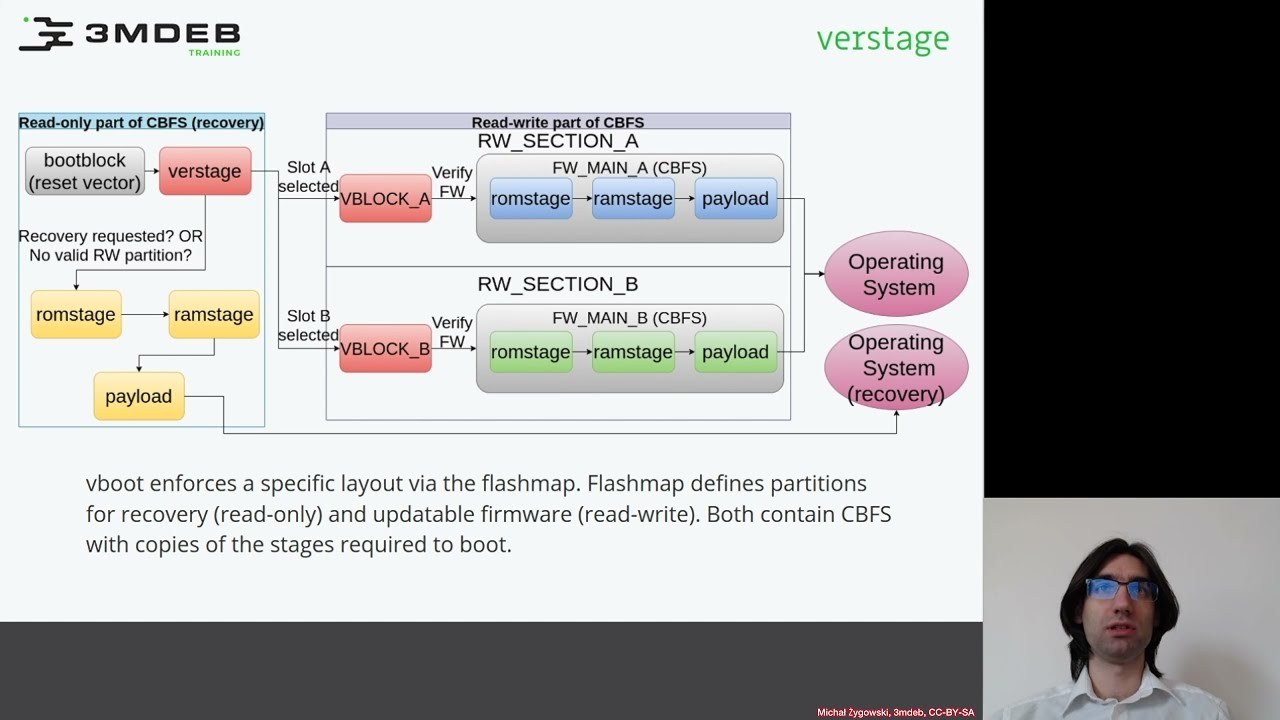
Task: Click the yellow ramstage recovery box
Action: (x=214, y=315)
